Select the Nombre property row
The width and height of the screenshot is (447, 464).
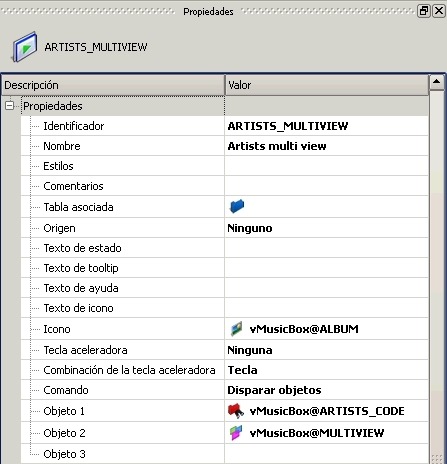[x=225, y=146]
